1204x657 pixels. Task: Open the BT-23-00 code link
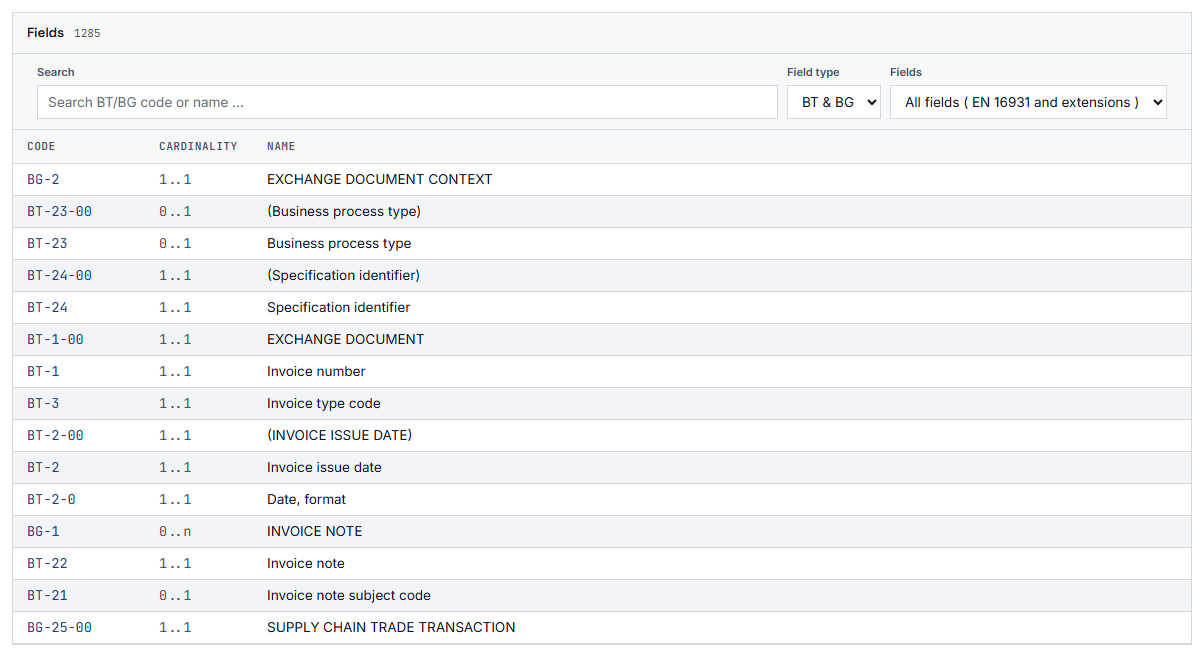(59, 211)
